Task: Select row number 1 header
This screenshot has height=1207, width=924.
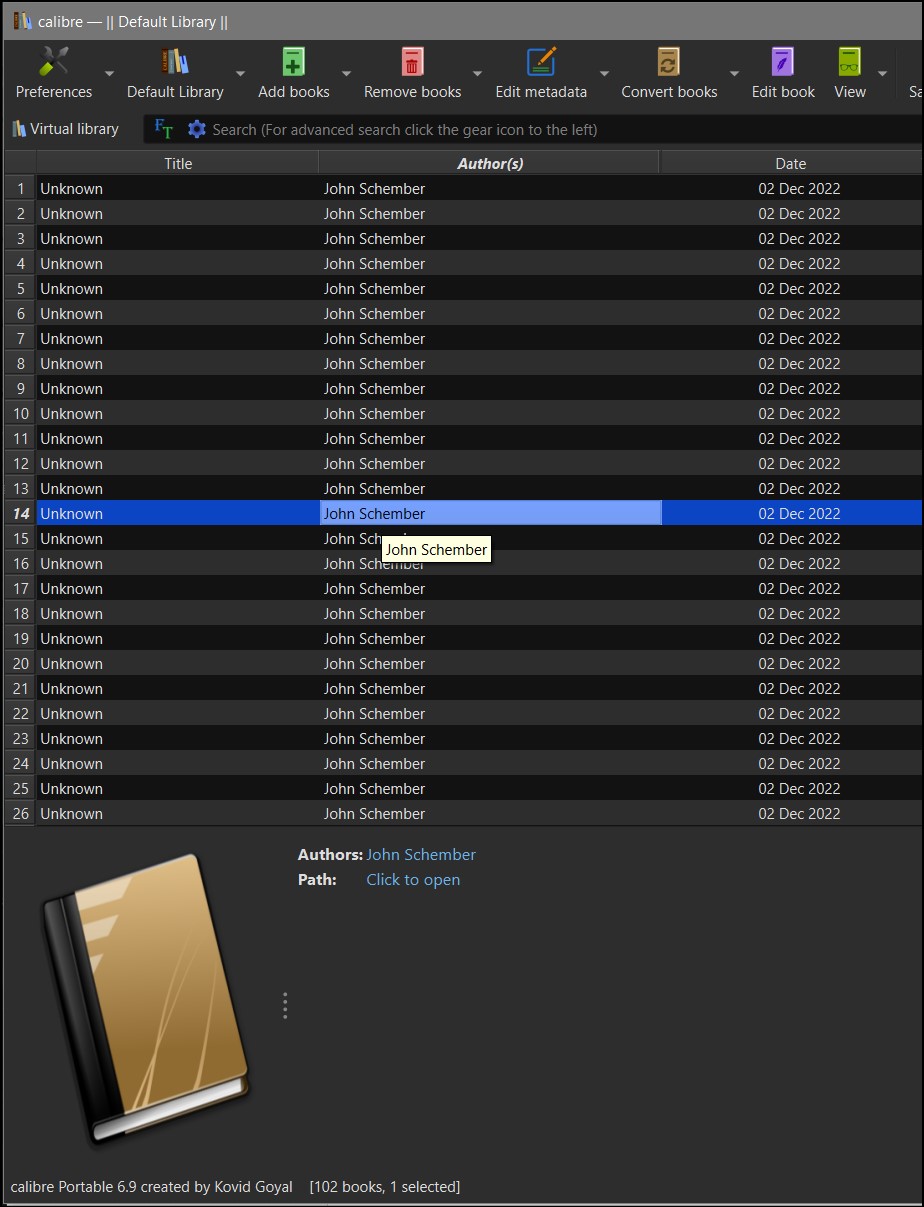Action: click(x=20, y=188)
